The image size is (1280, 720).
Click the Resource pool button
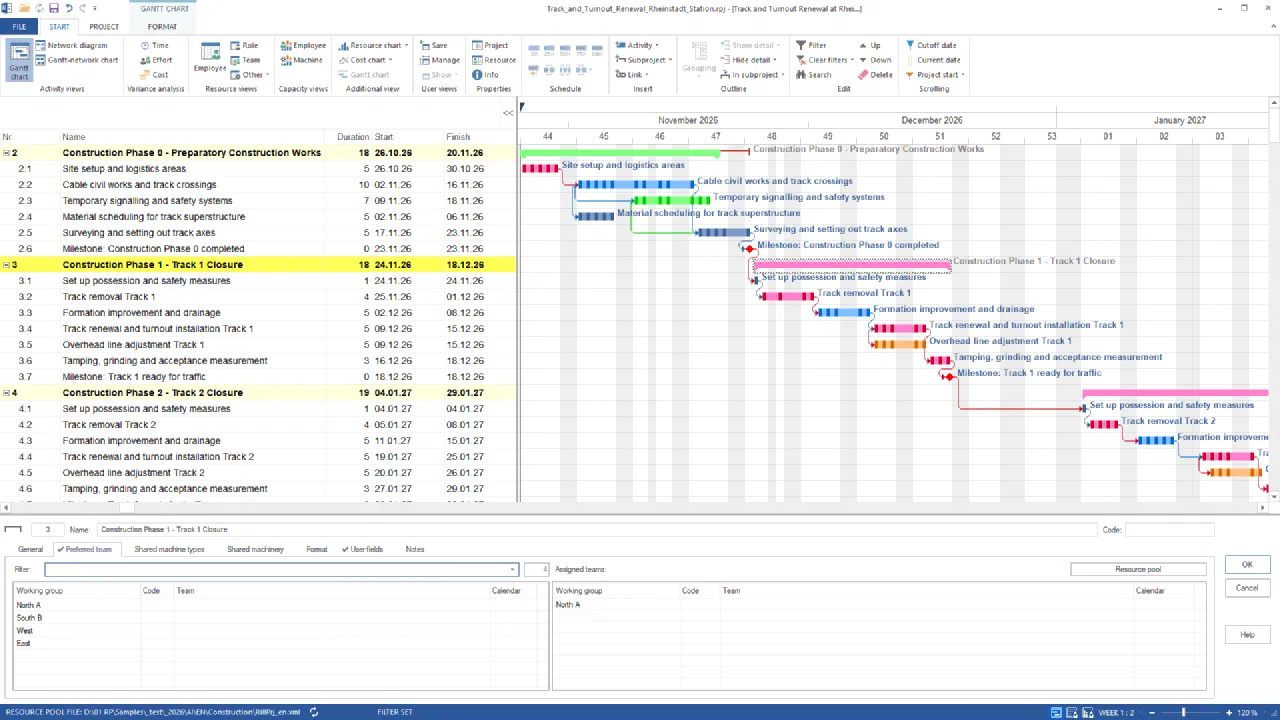point(1138,570)
